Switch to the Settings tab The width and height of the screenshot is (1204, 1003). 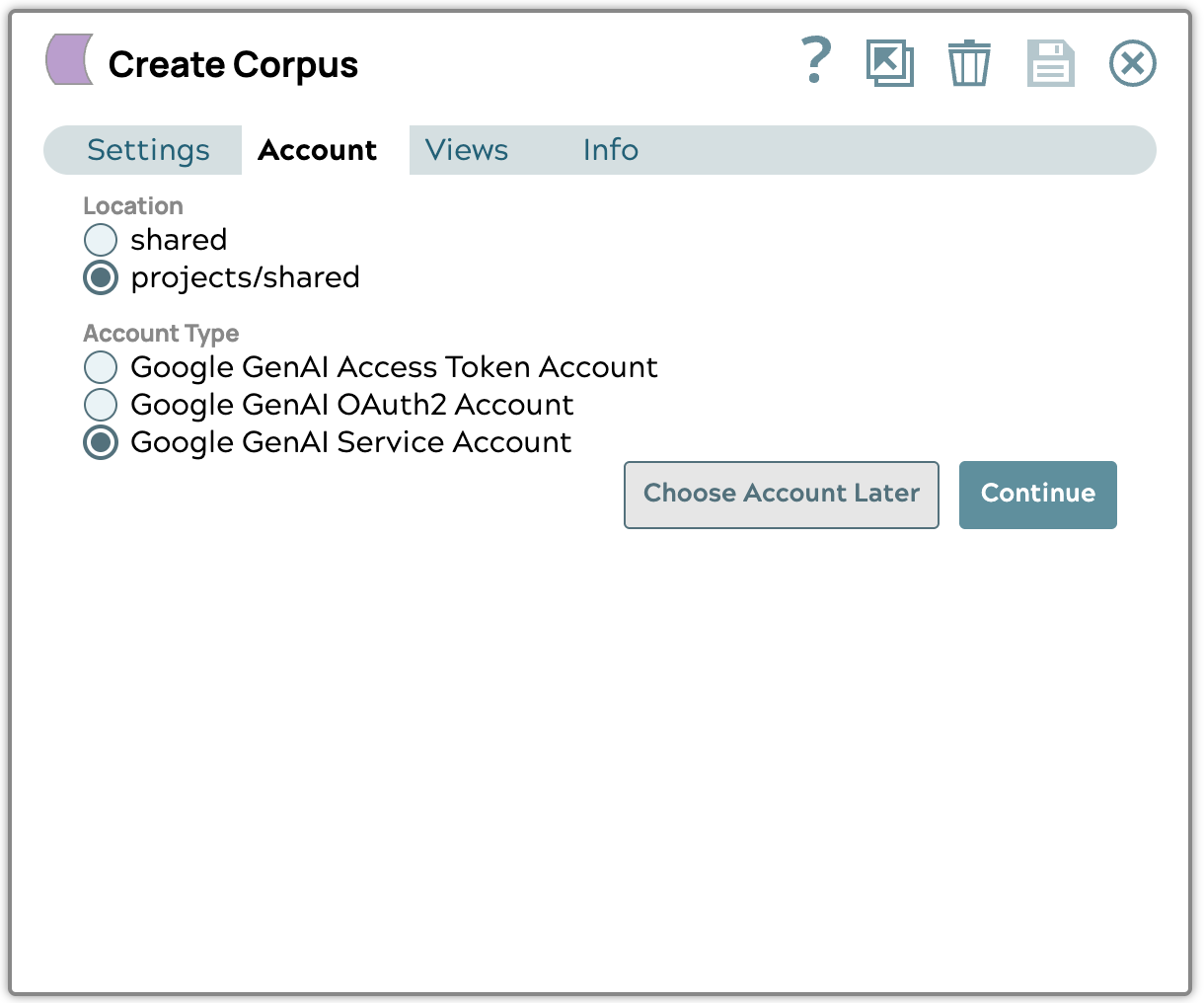click(148, 150)
